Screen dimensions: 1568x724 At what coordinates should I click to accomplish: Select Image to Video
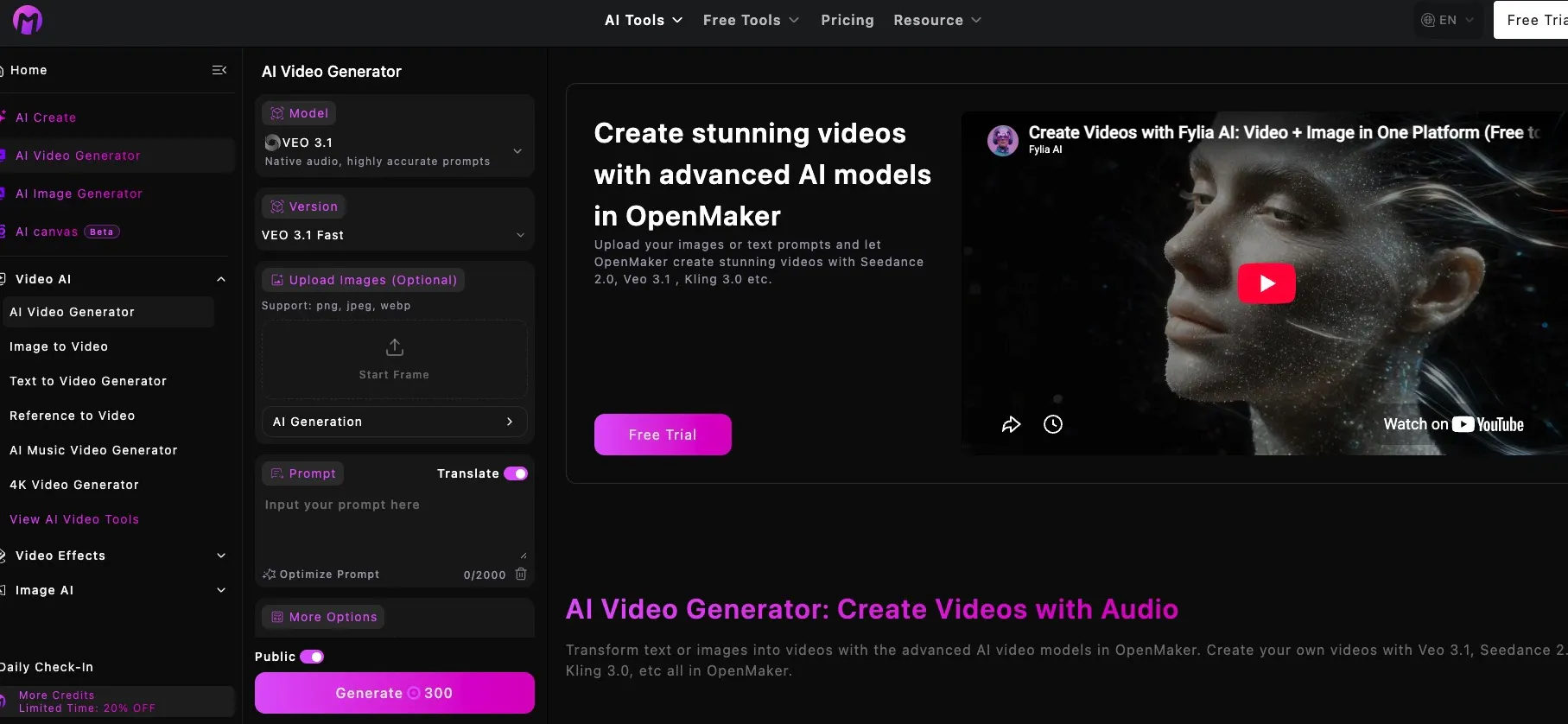59,346
